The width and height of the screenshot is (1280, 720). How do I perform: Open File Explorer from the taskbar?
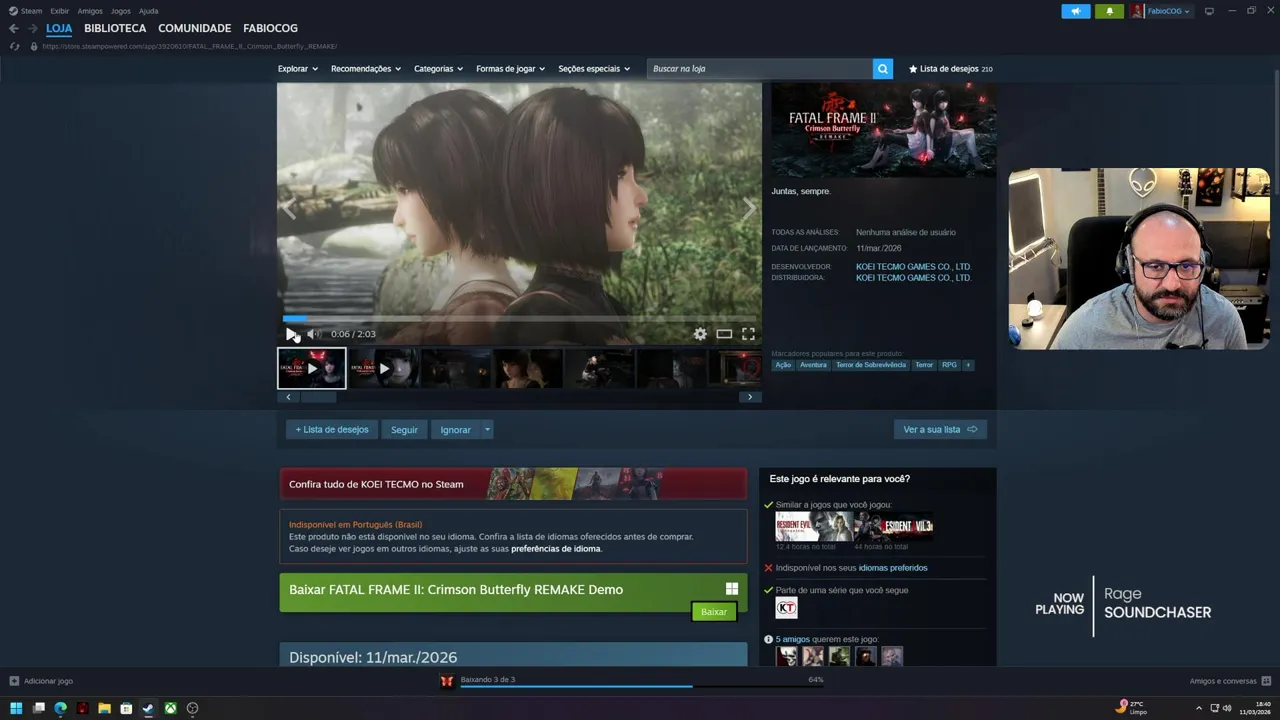tap(104, 708)
